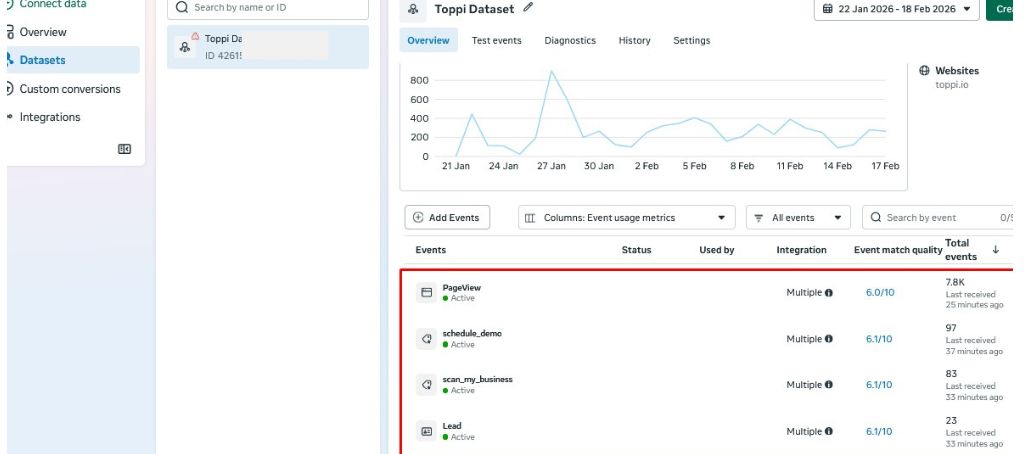This screenshot has width=1024, height=454.
Task: Switch to the Test events tab
Action: click(496, 41)
